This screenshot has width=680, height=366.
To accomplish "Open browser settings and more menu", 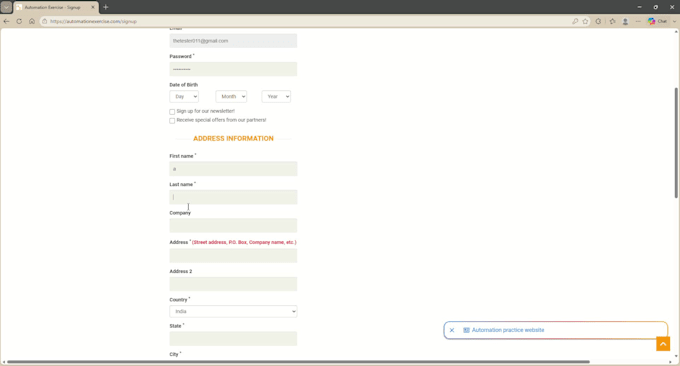I will click(638, 21).
